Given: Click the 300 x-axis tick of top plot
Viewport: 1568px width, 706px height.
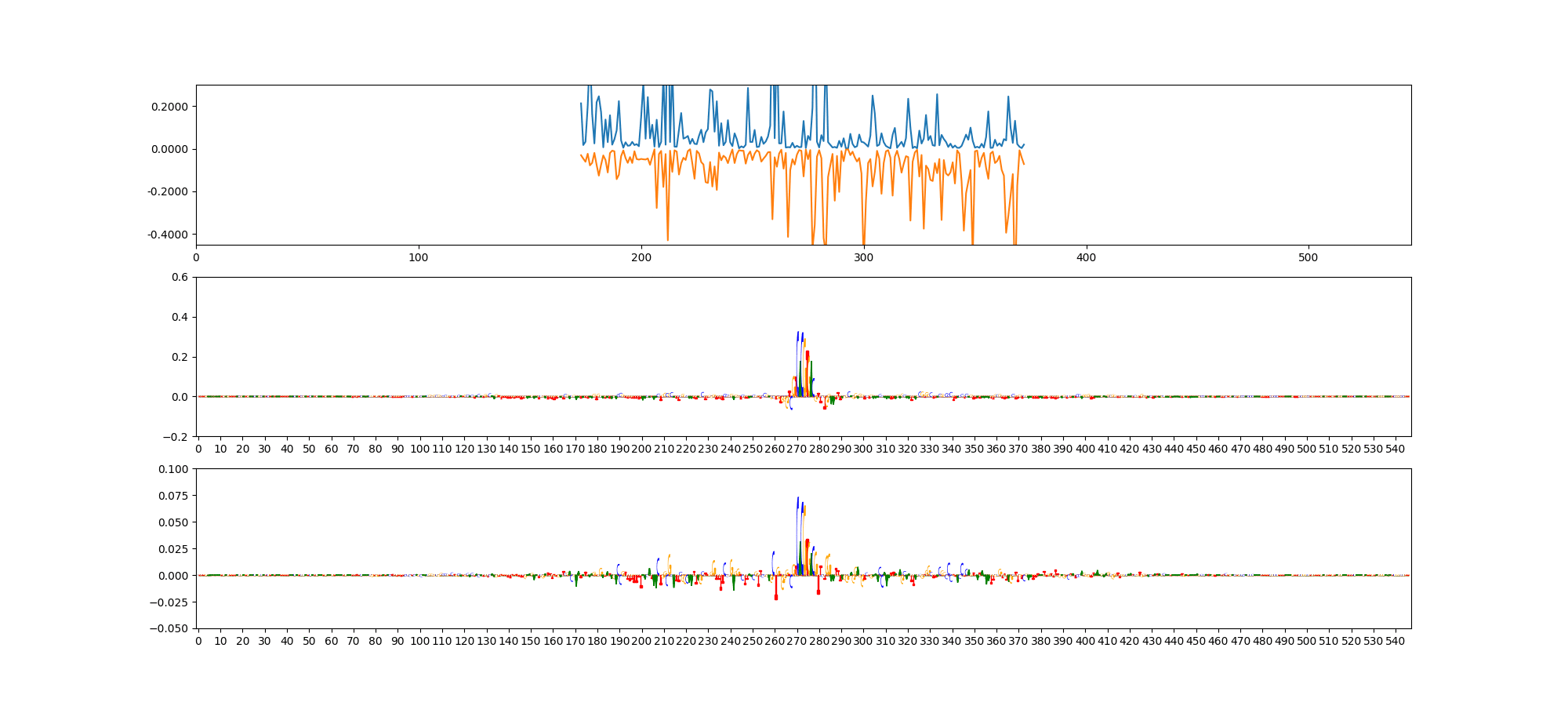Looking at the screenshot, I should pyautogui.click(x=863, y=257).
